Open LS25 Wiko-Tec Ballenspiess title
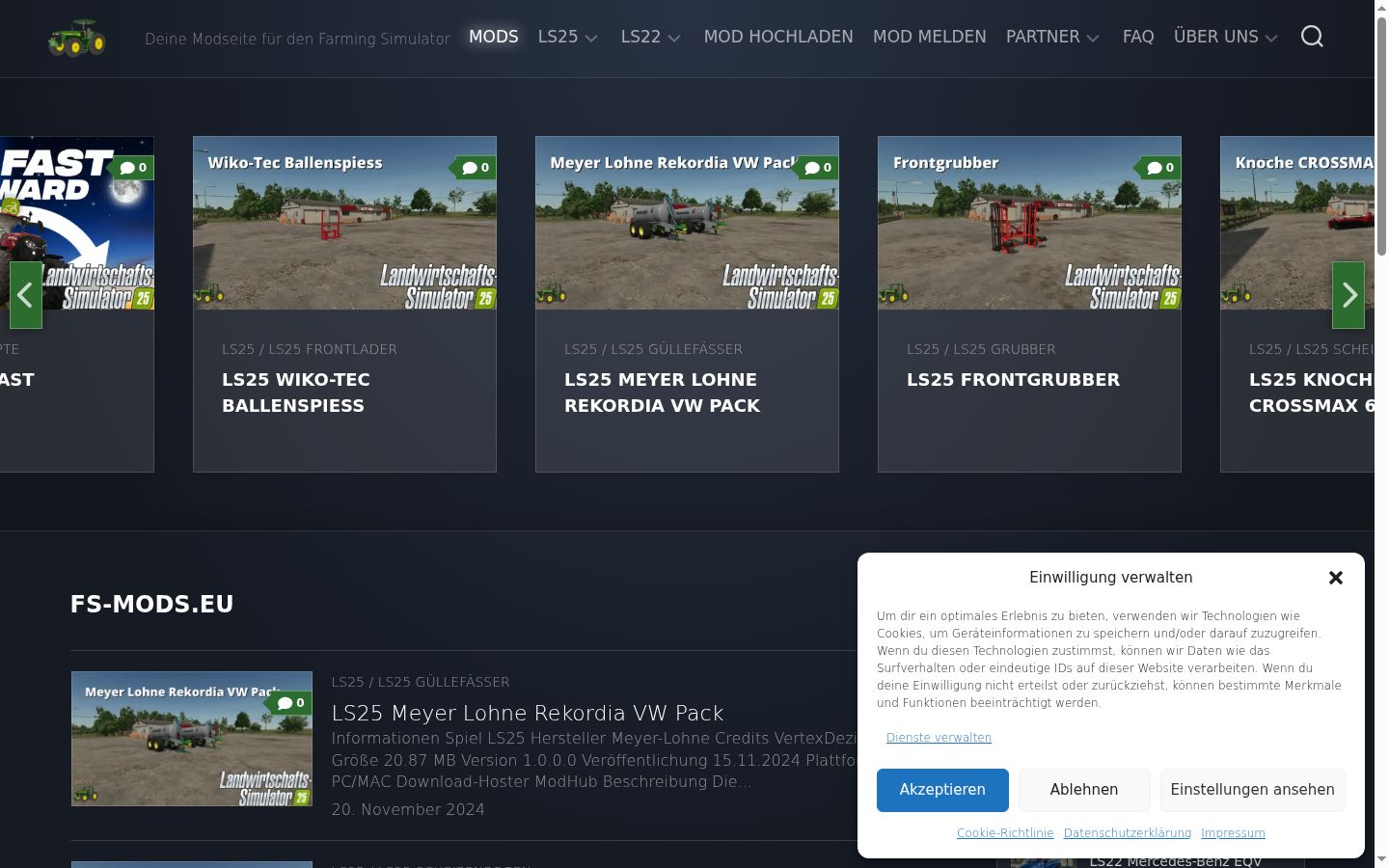 click(296, 393)
